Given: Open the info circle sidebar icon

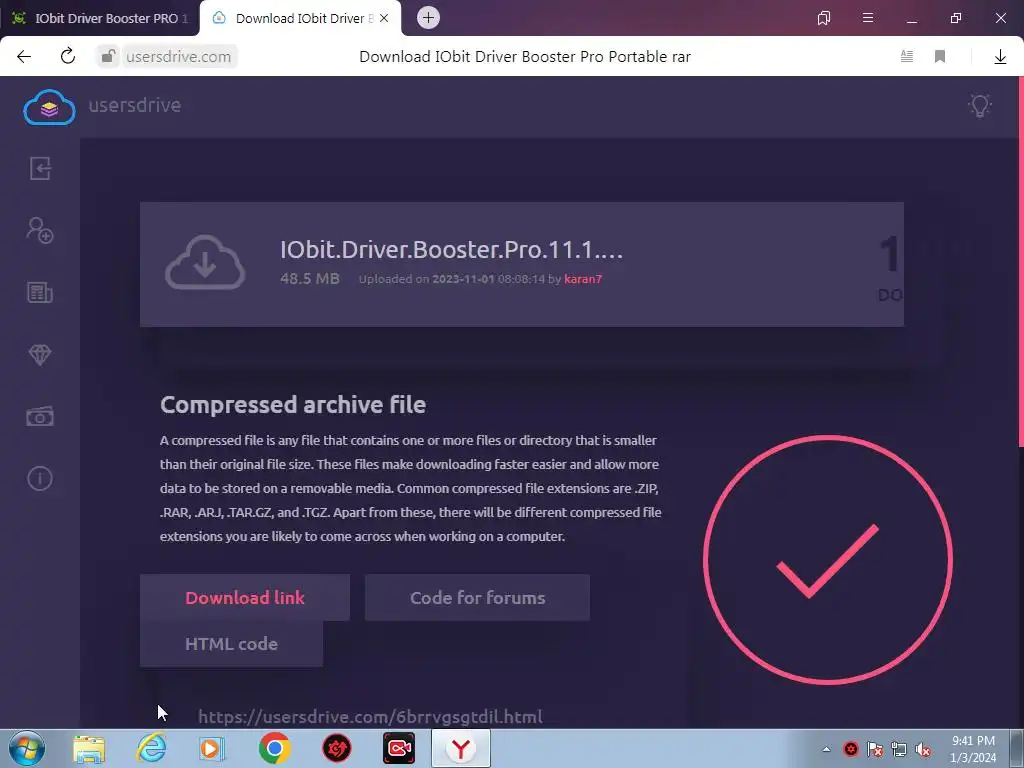Looking at the screenshot, I should pos(40,479).
